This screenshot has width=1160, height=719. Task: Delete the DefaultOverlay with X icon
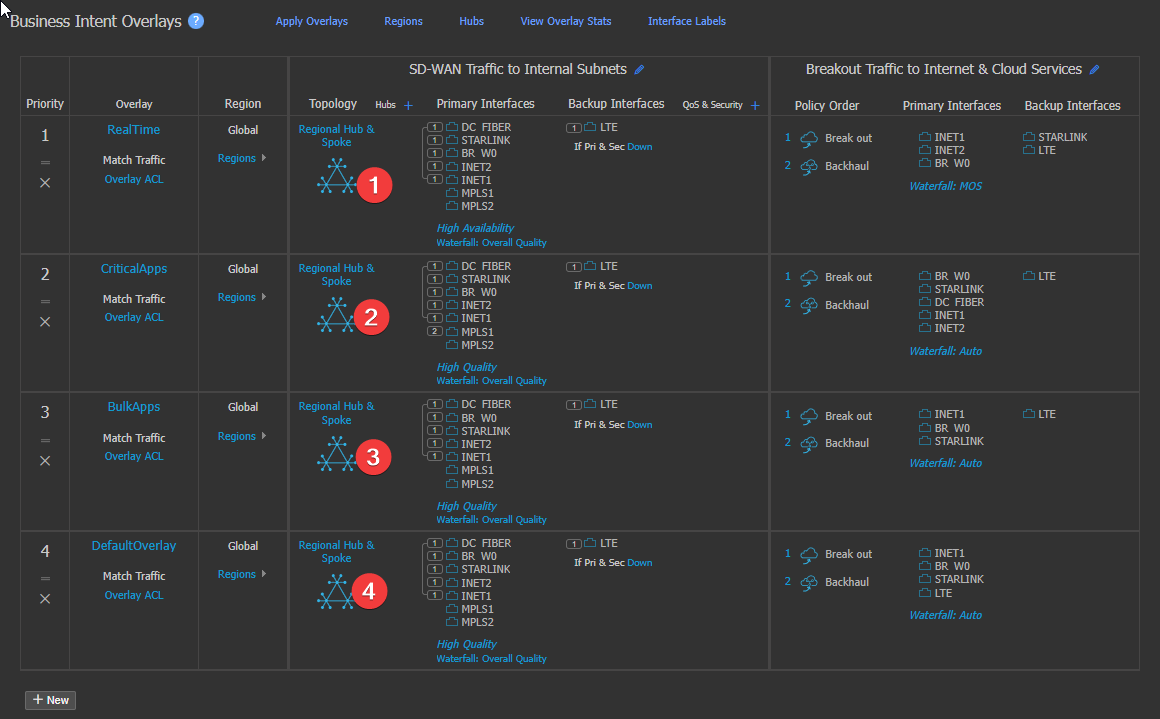(45, 598)
